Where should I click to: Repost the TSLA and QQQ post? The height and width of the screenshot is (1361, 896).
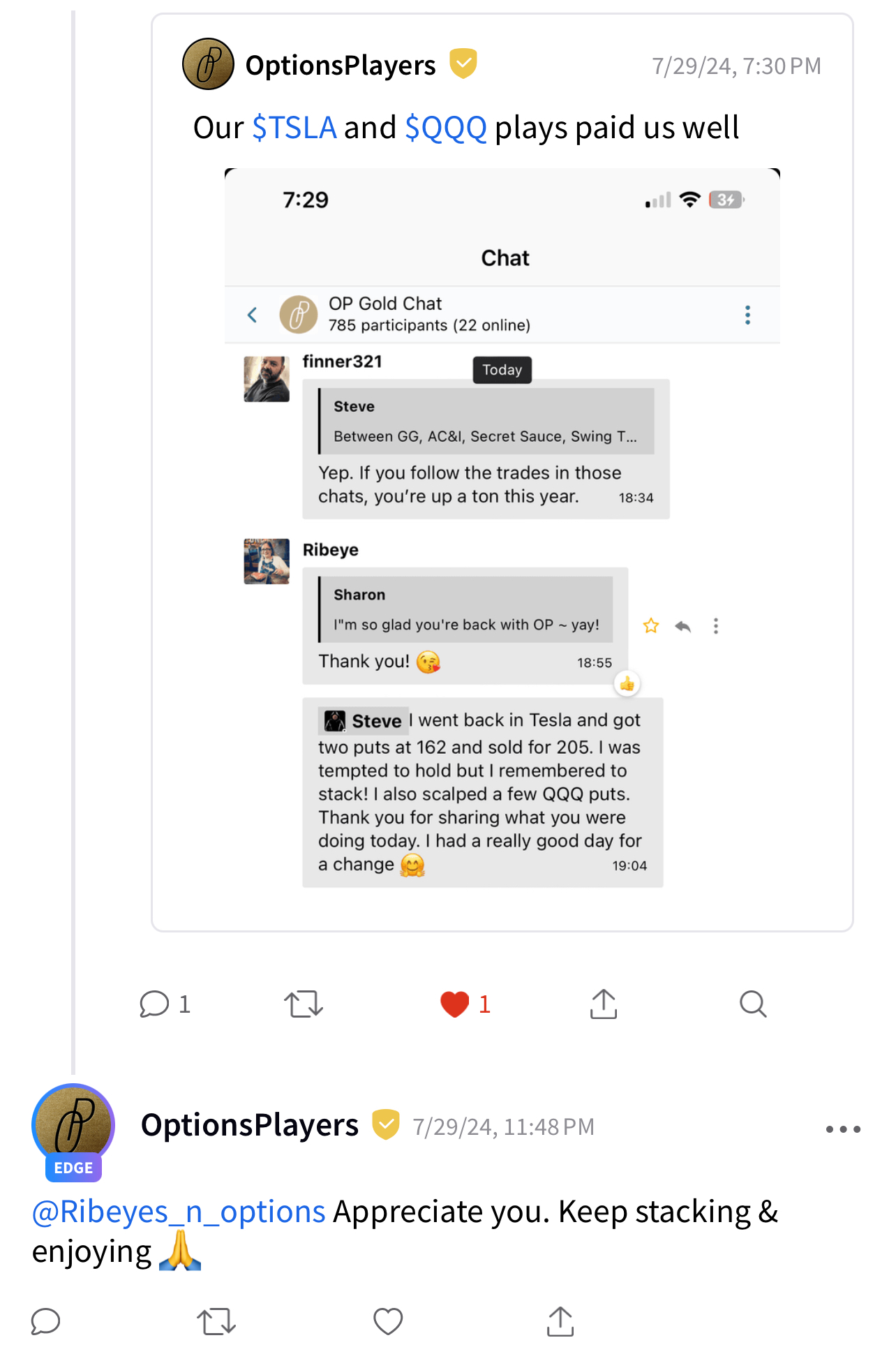tap(303, 1004)
